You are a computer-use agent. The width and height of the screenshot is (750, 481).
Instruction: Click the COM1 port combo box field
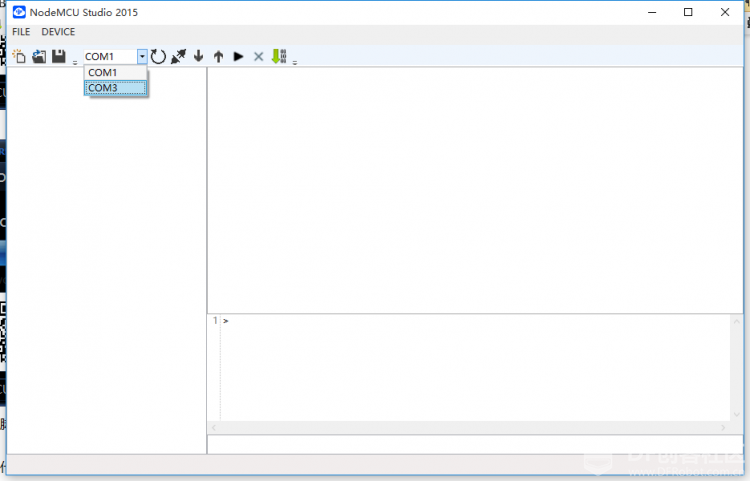pyautogui.click(x=110, y=56)
